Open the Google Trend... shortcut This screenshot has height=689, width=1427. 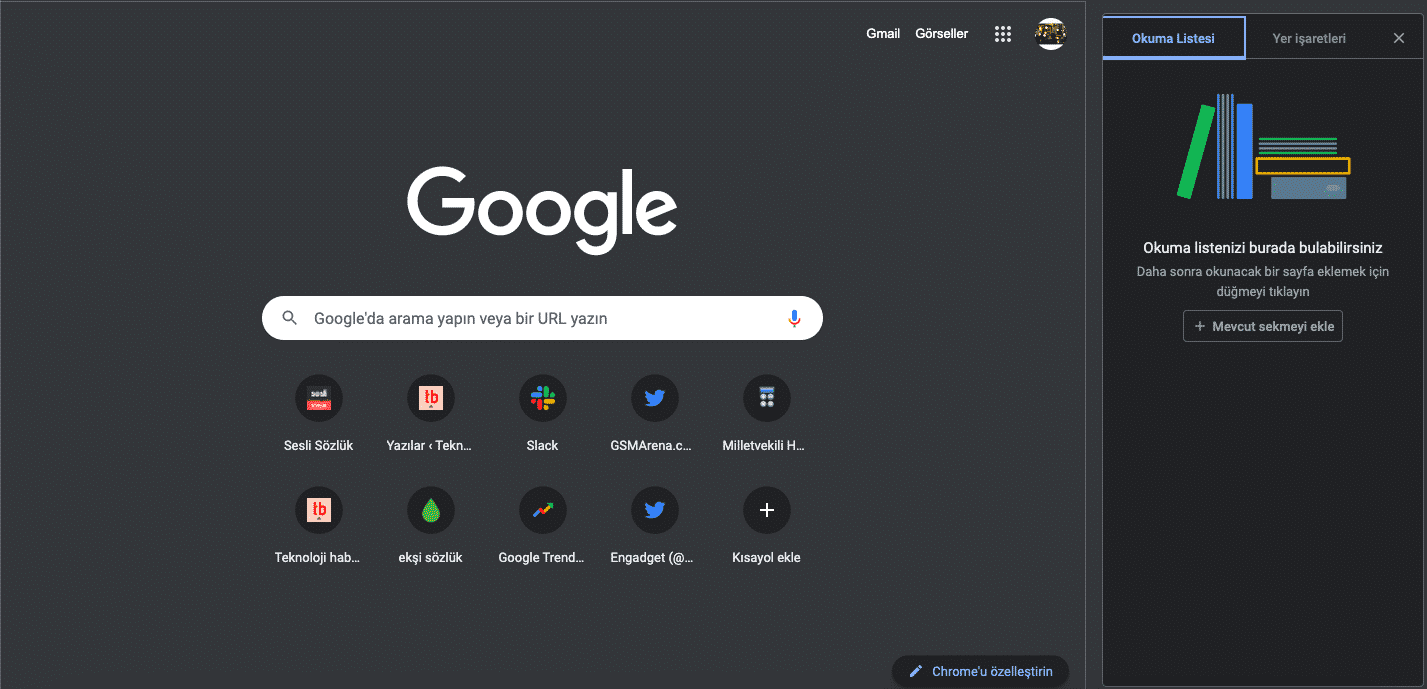(542, 527)
